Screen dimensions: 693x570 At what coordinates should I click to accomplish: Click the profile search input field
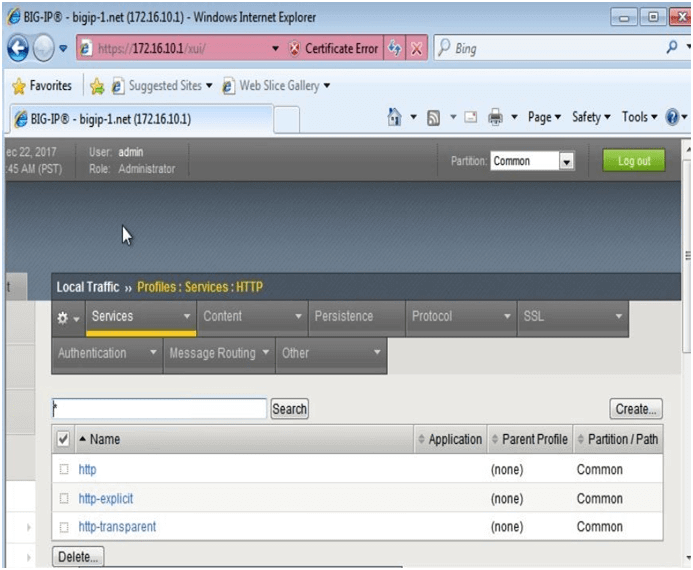[x=159, y=408]
